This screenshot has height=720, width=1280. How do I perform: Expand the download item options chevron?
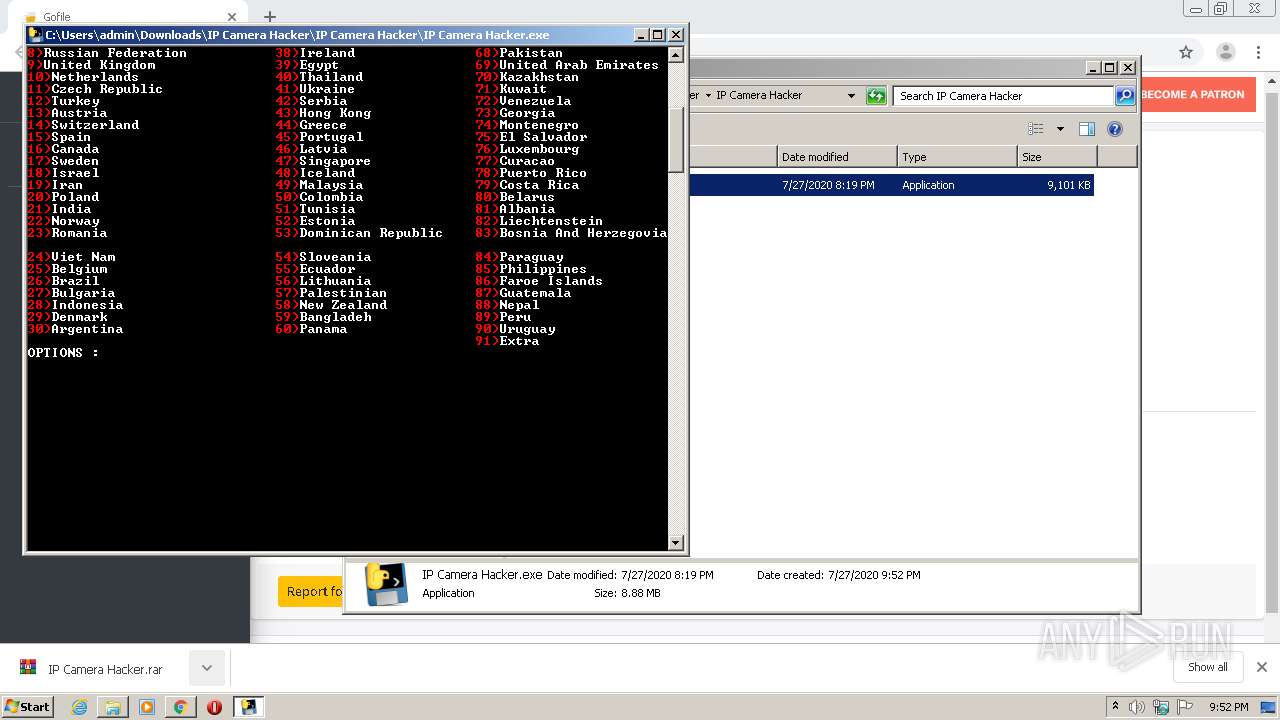pyautogui.click(x=207, y=668)
